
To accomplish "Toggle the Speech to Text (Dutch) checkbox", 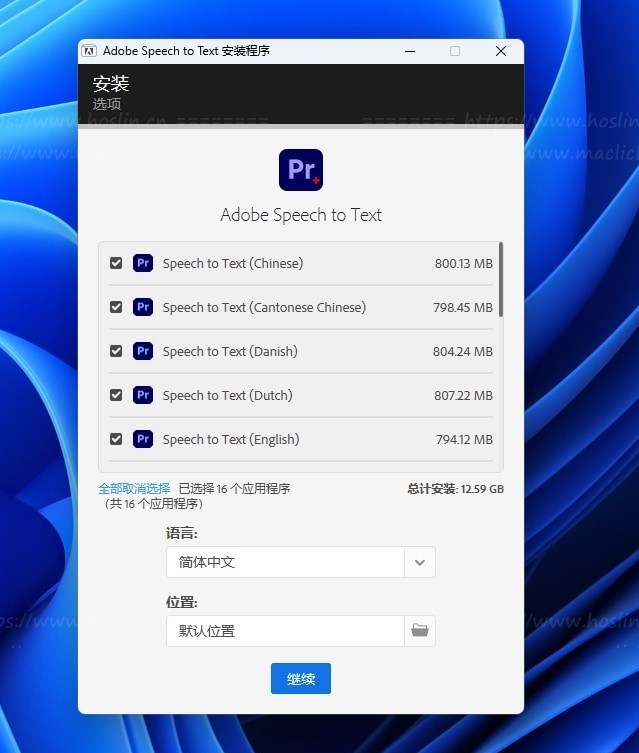I will click(x=116, y=395).
